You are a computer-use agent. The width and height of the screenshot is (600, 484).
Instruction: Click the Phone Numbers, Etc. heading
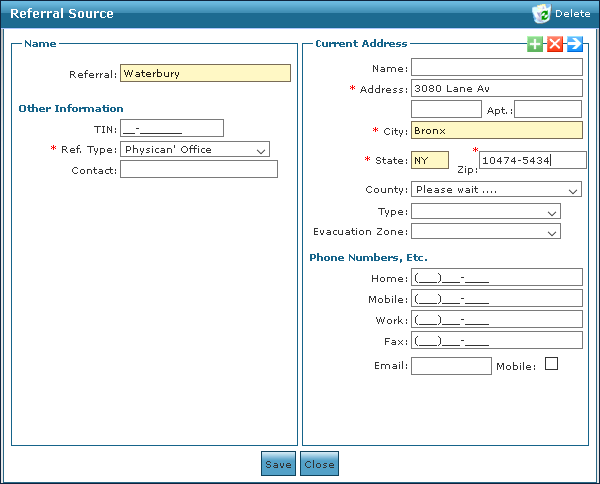coord(368,258)
